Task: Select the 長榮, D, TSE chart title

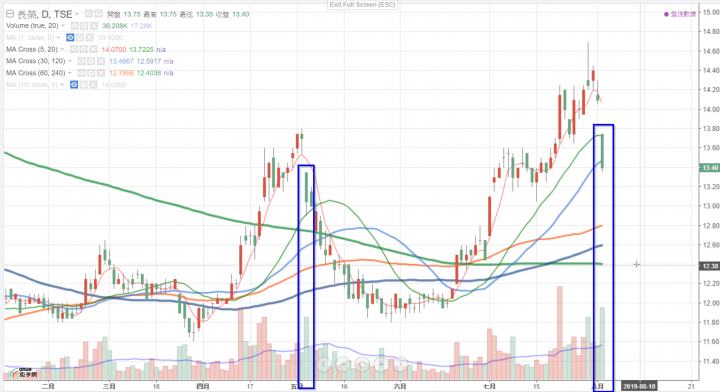Action: pos(45,14)
